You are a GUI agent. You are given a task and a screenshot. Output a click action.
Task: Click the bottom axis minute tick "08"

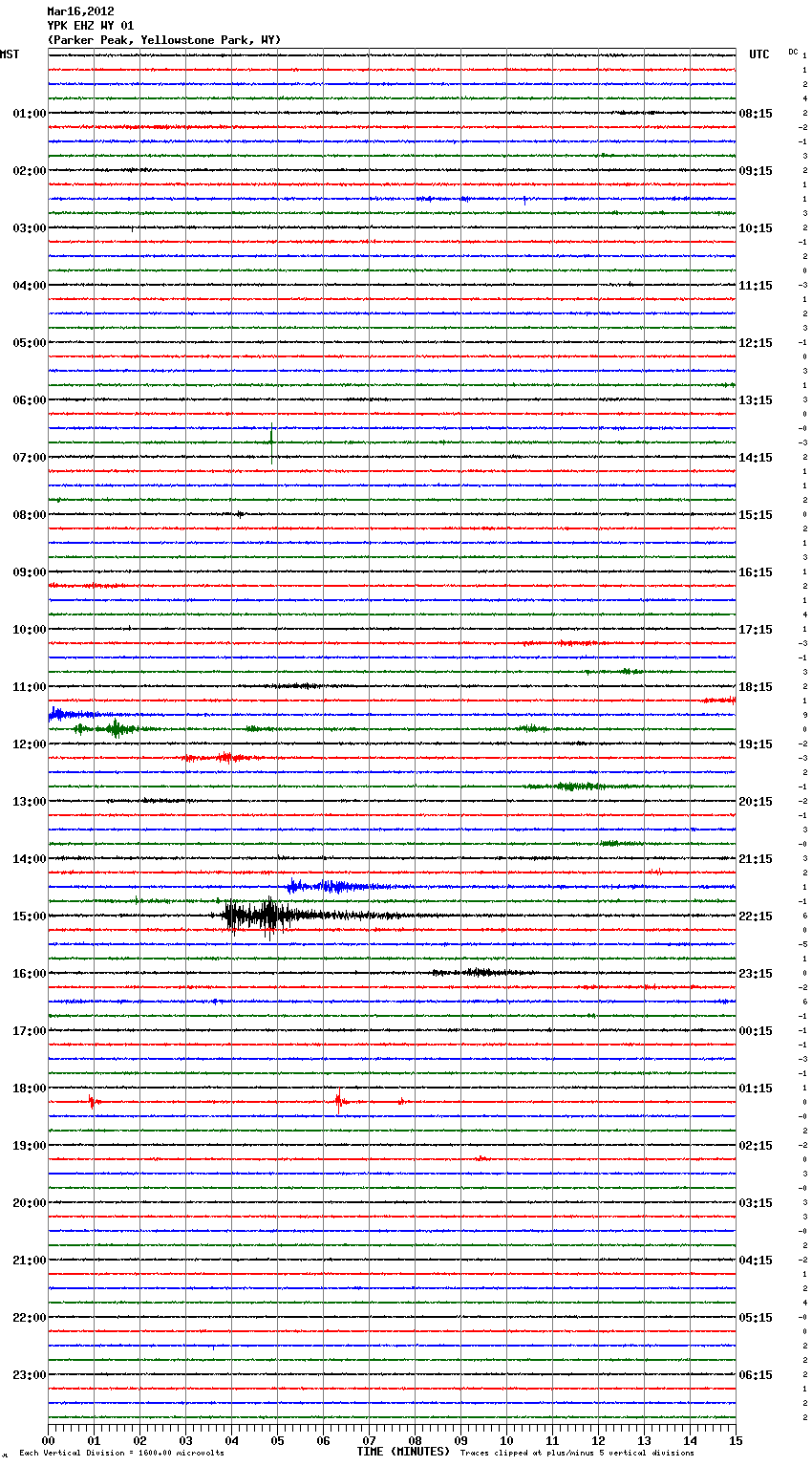tap(415, 1440)
